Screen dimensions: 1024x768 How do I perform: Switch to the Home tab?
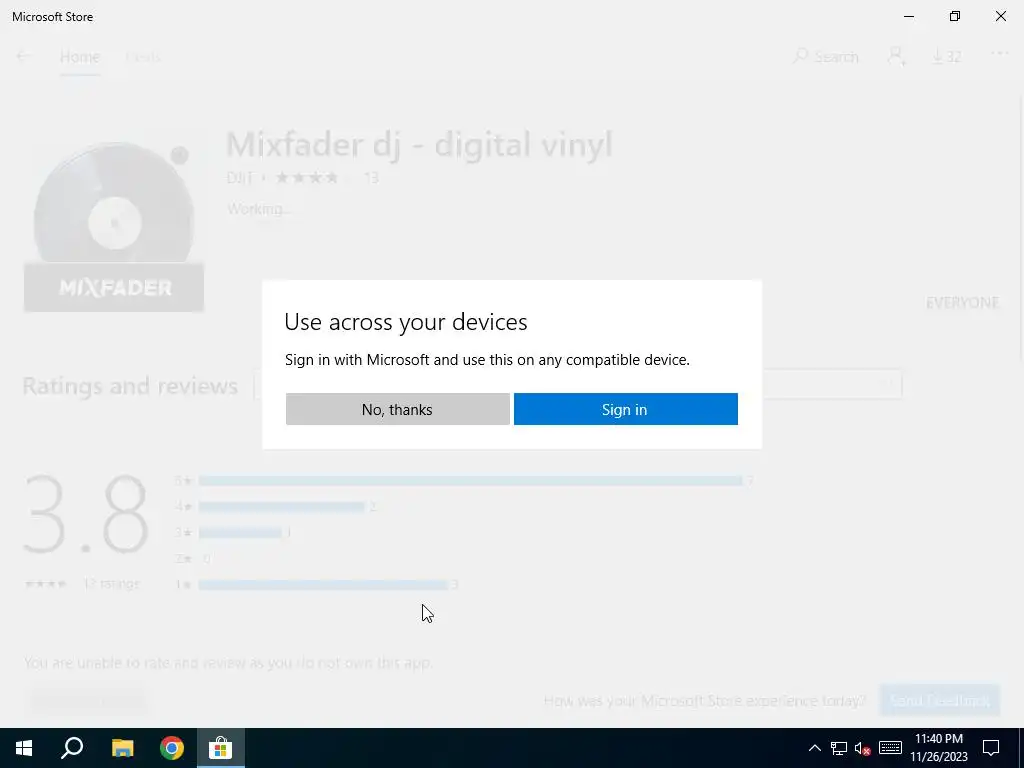[x=80, y=57]
